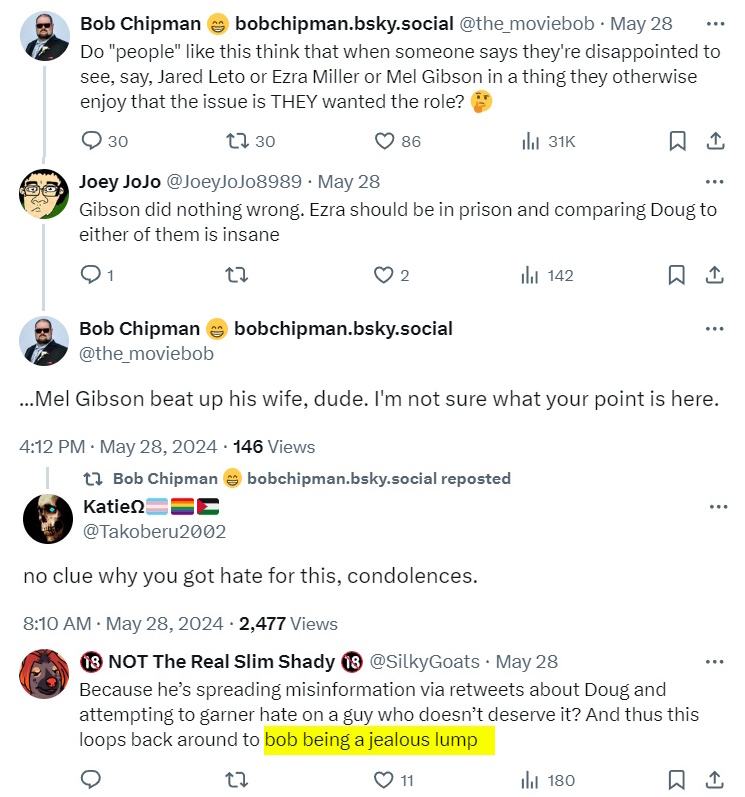Open more options on KatieΩ's tweet

click(x=718, y=507)
